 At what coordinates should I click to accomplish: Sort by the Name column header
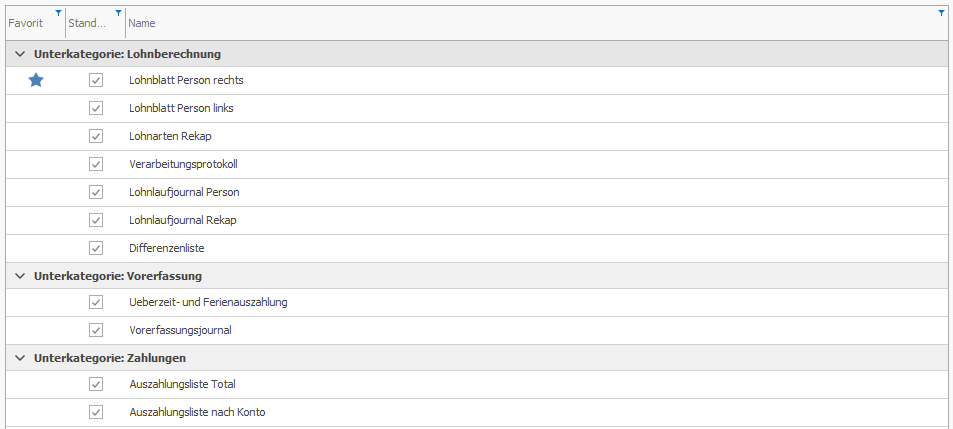(500, 22)
